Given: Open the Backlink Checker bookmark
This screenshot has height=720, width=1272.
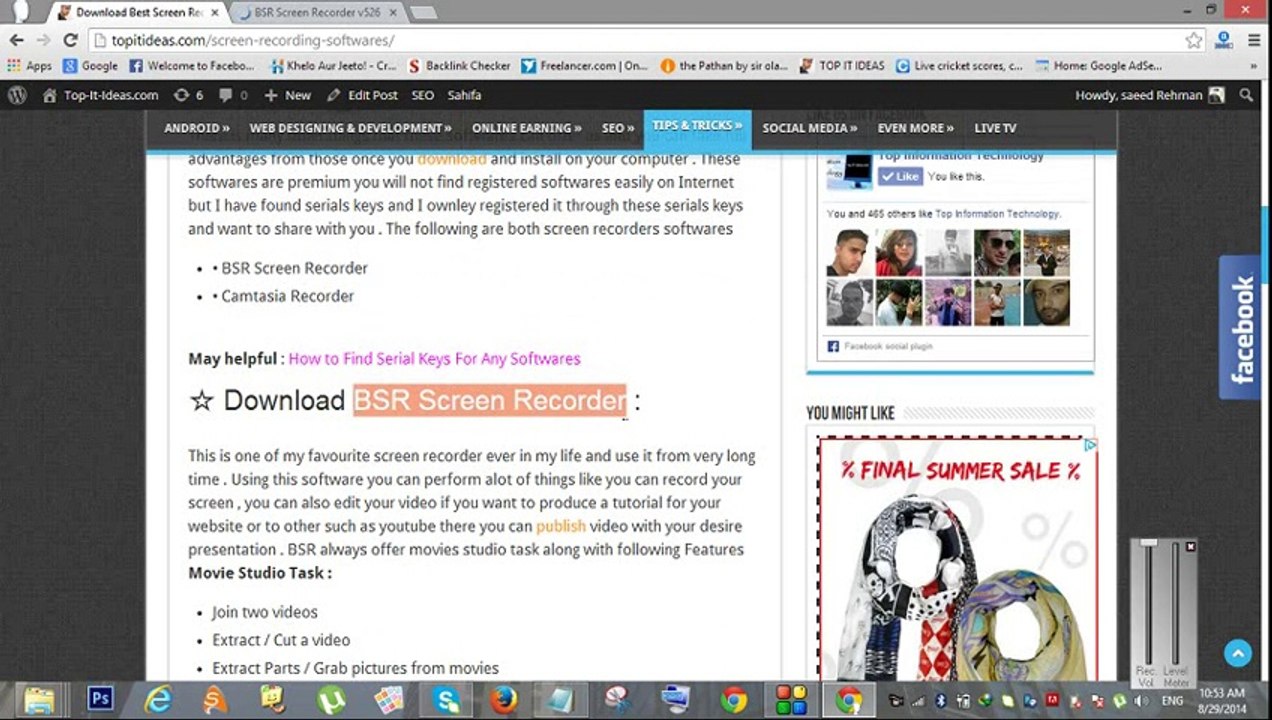Looking at the screenshot, I should [x=459, y=66].
